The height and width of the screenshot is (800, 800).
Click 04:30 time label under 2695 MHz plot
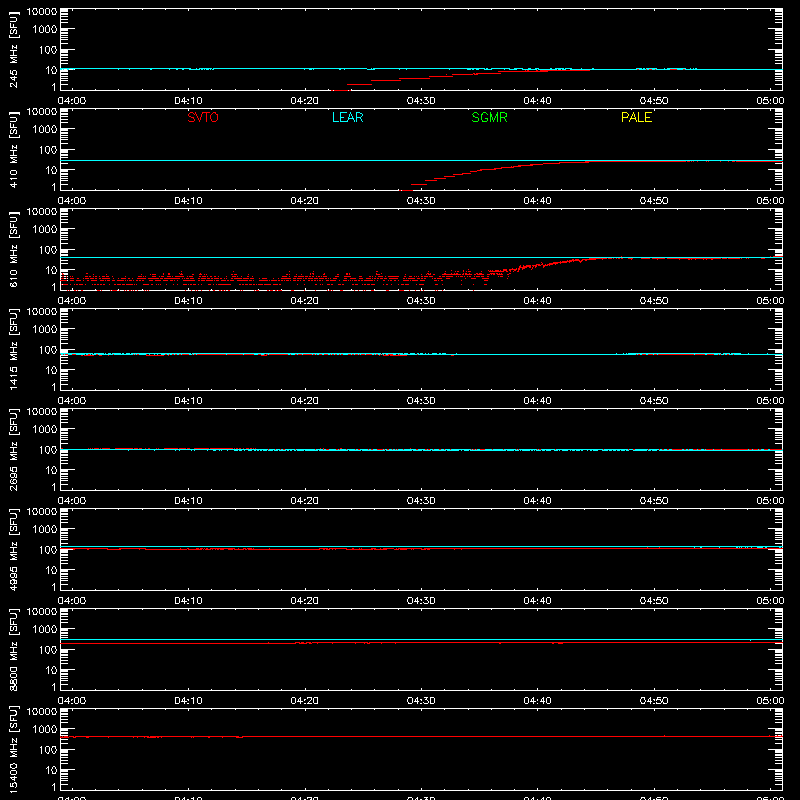click(x=421, y=501)
